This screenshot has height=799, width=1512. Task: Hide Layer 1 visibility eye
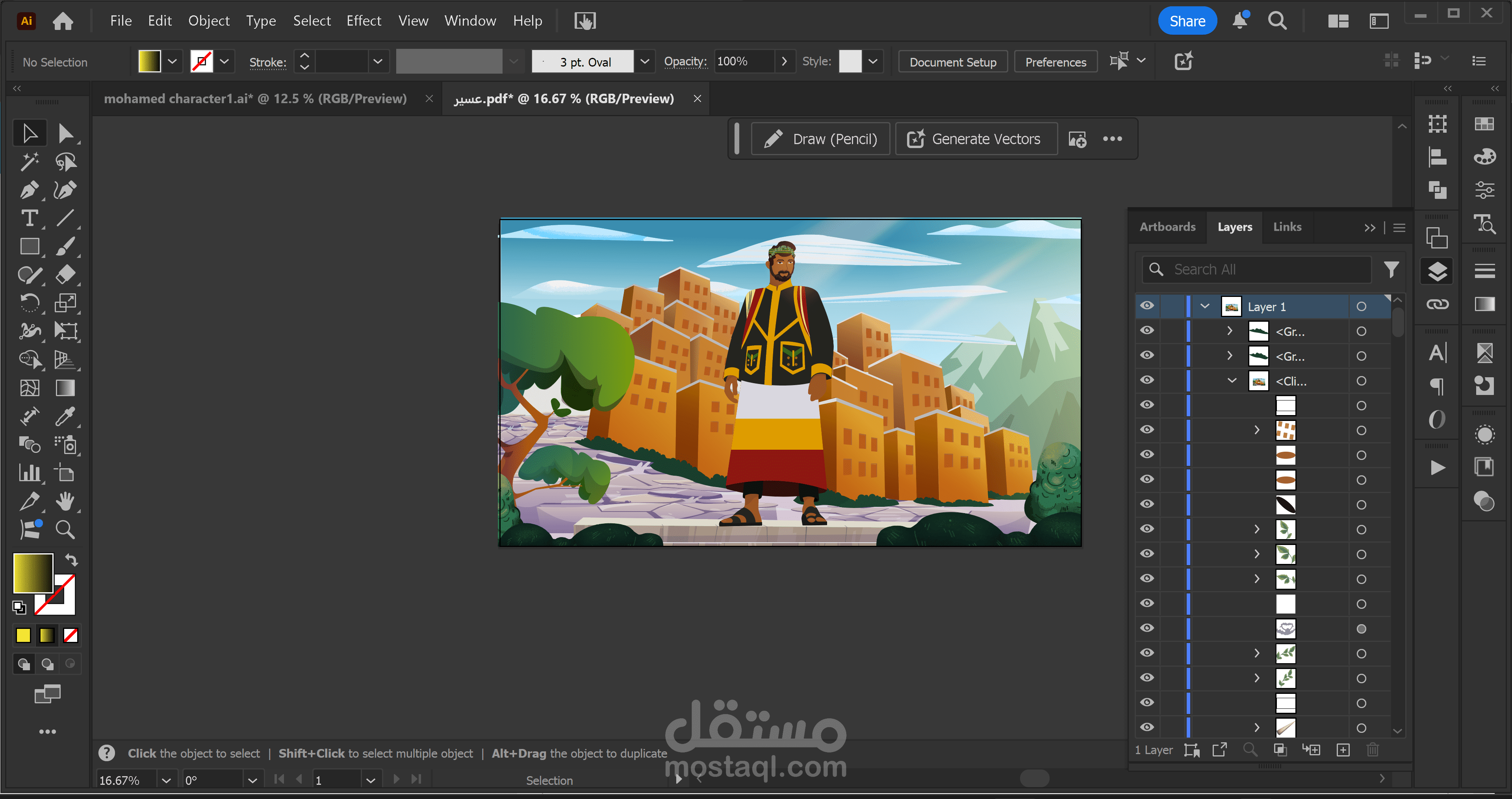pyautogui.click(x=1147, y=306)
